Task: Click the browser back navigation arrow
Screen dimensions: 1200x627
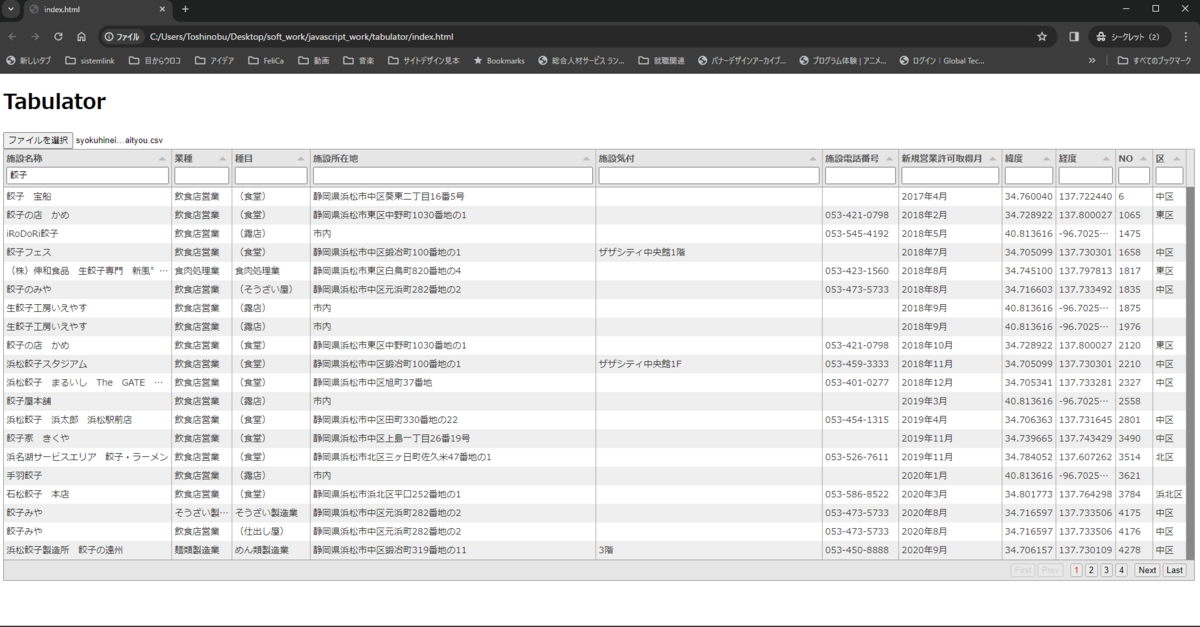Action: tap(11, 35)
